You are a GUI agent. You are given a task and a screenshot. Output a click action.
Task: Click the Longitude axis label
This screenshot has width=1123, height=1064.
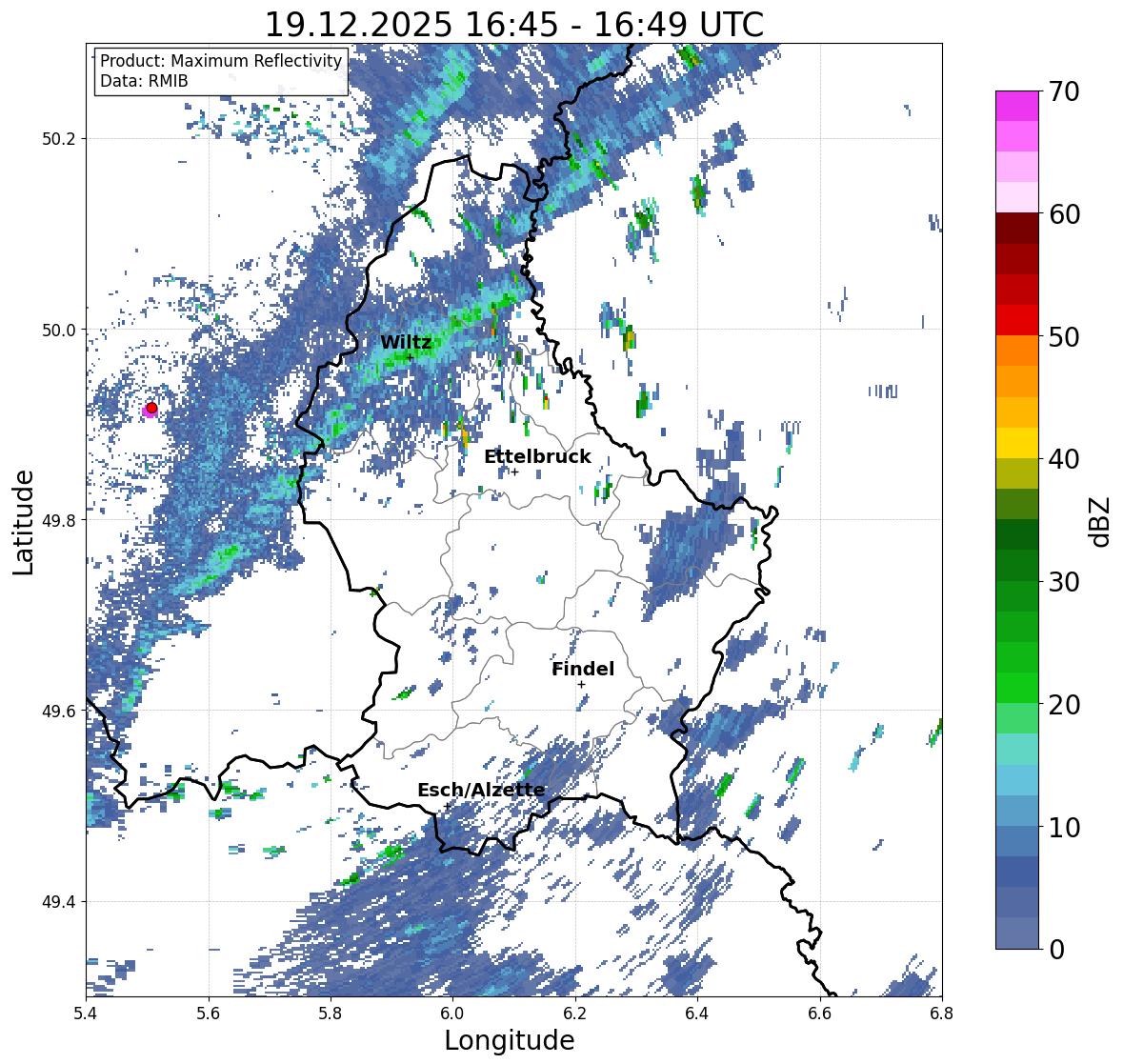pos(510,1040)
